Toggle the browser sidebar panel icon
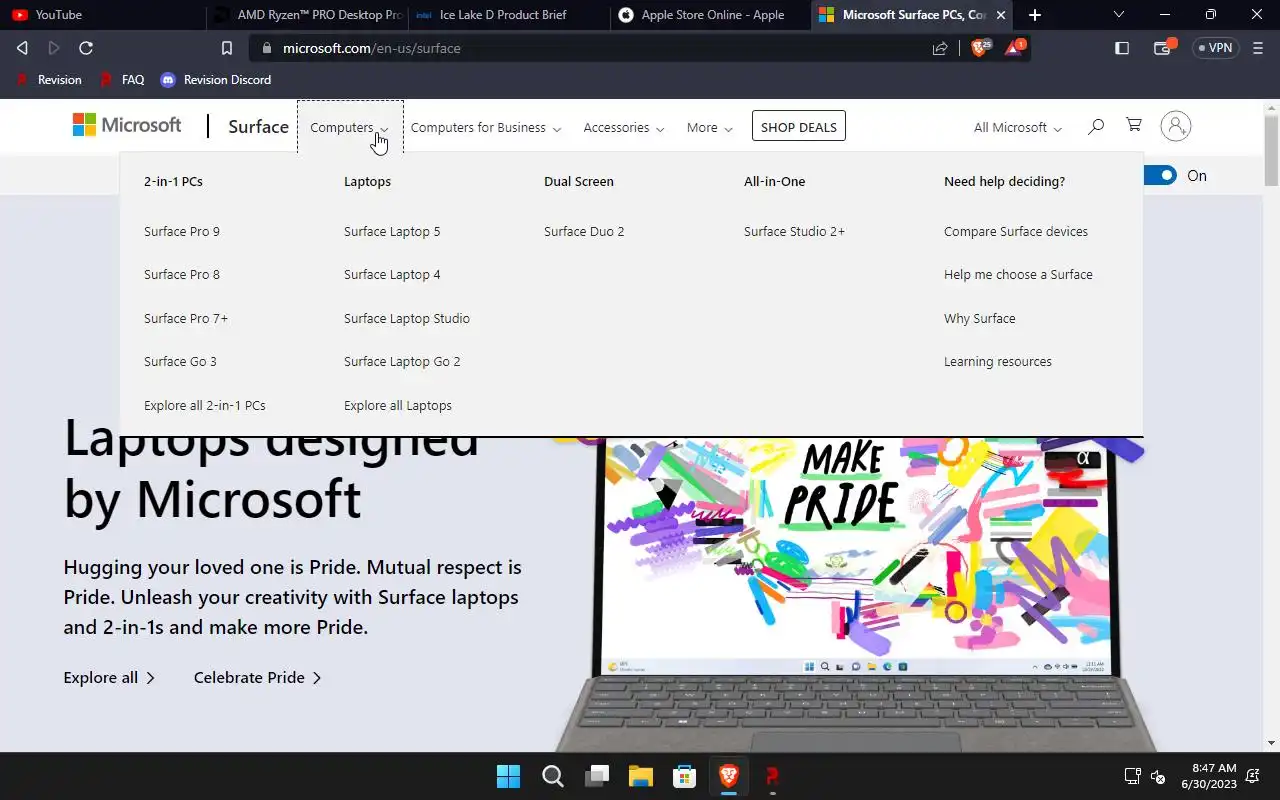Screen dimensions: 1280x800 pyautogui.click(x=1122, y=48)
